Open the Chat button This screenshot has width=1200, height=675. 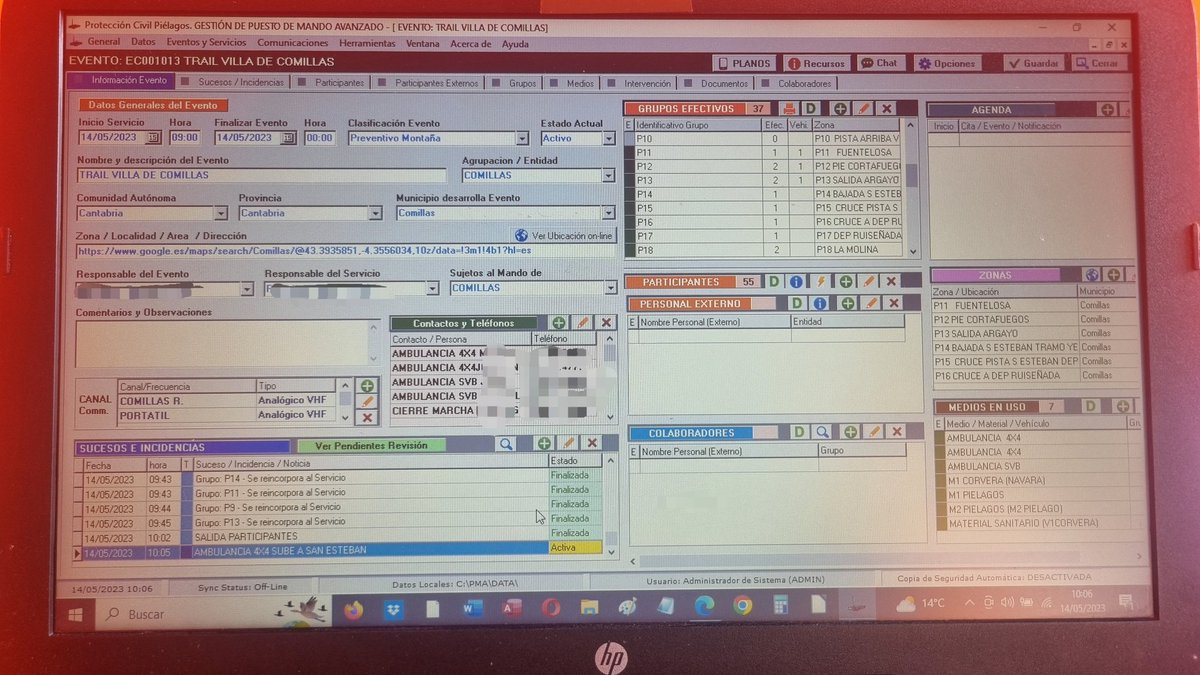tap(878, 63)
